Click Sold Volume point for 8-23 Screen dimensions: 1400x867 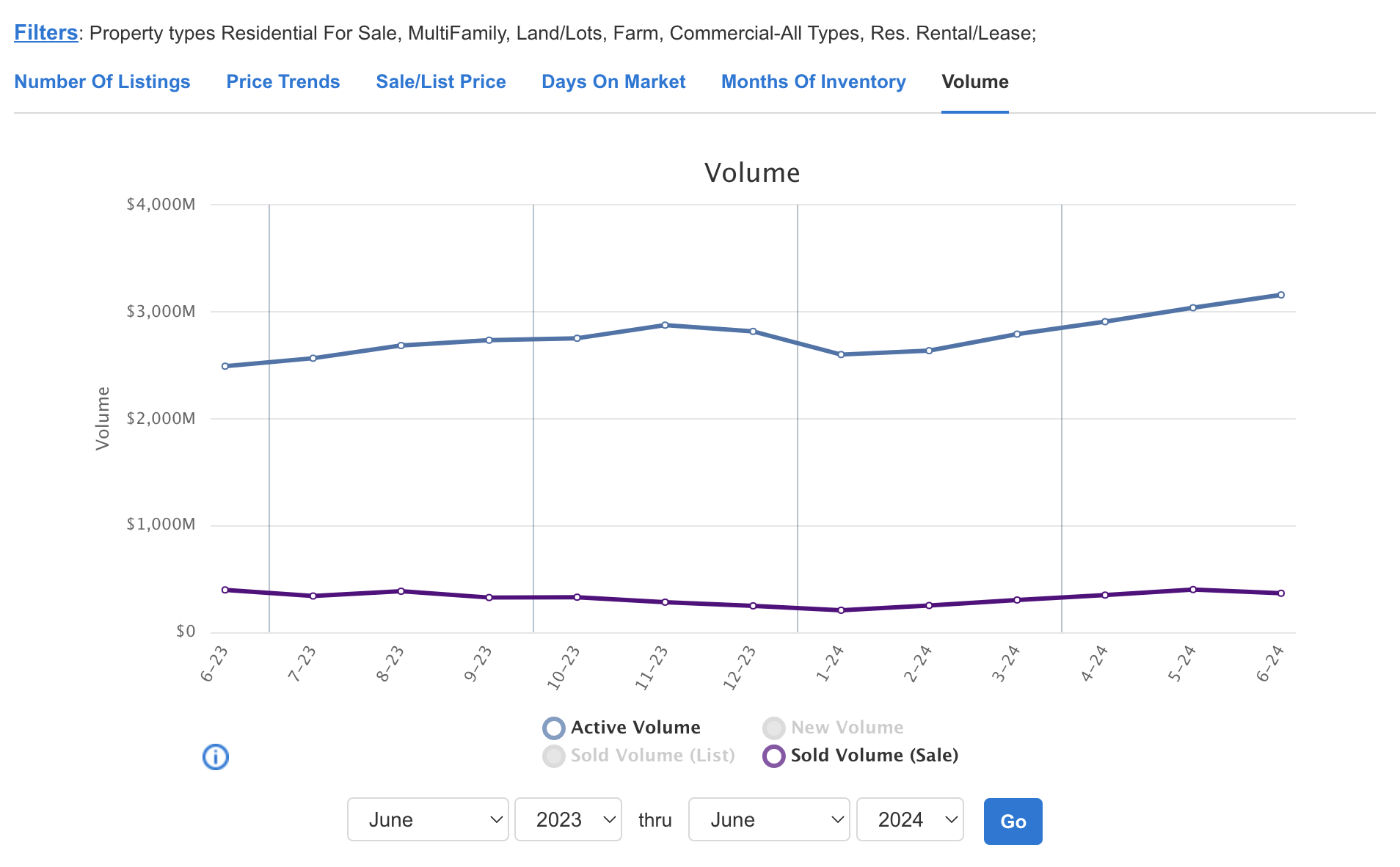[401, 591]
